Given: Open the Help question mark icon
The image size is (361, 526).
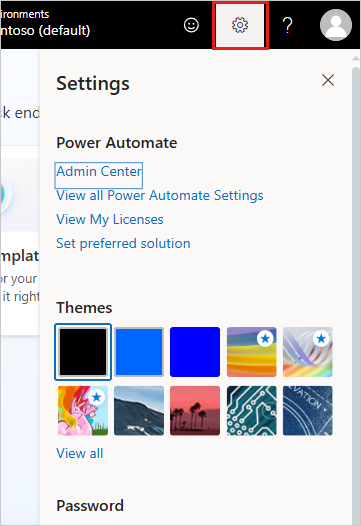Looking at the screenshot, I should coord(288,25).
